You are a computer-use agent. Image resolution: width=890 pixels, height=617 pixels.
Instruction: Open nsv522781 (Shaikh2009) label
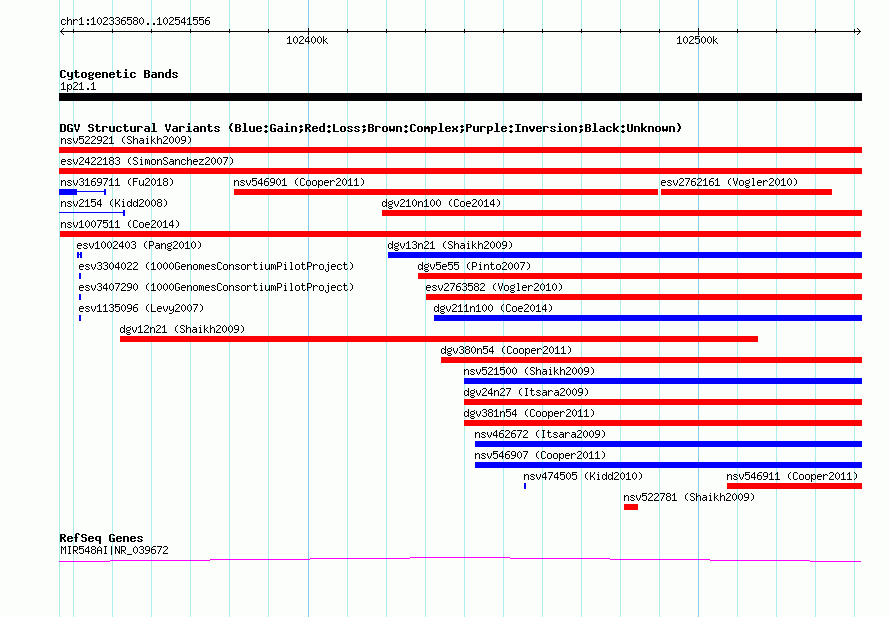pyautogui.click(x=689, y=497)
